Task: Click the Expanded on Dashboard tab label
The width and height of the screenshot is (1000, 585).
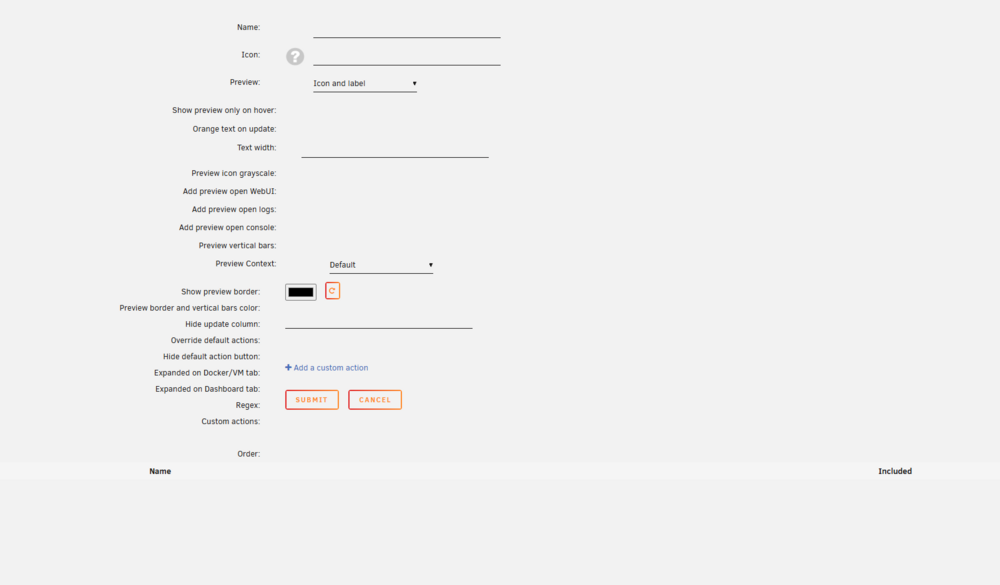Action: (207, 389)
